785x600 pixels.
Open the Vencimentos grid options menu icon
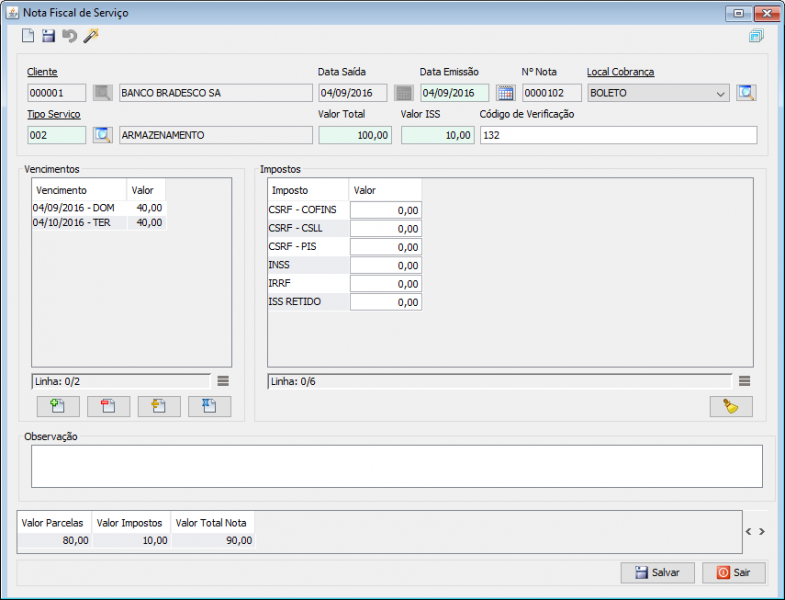[223, 381]
